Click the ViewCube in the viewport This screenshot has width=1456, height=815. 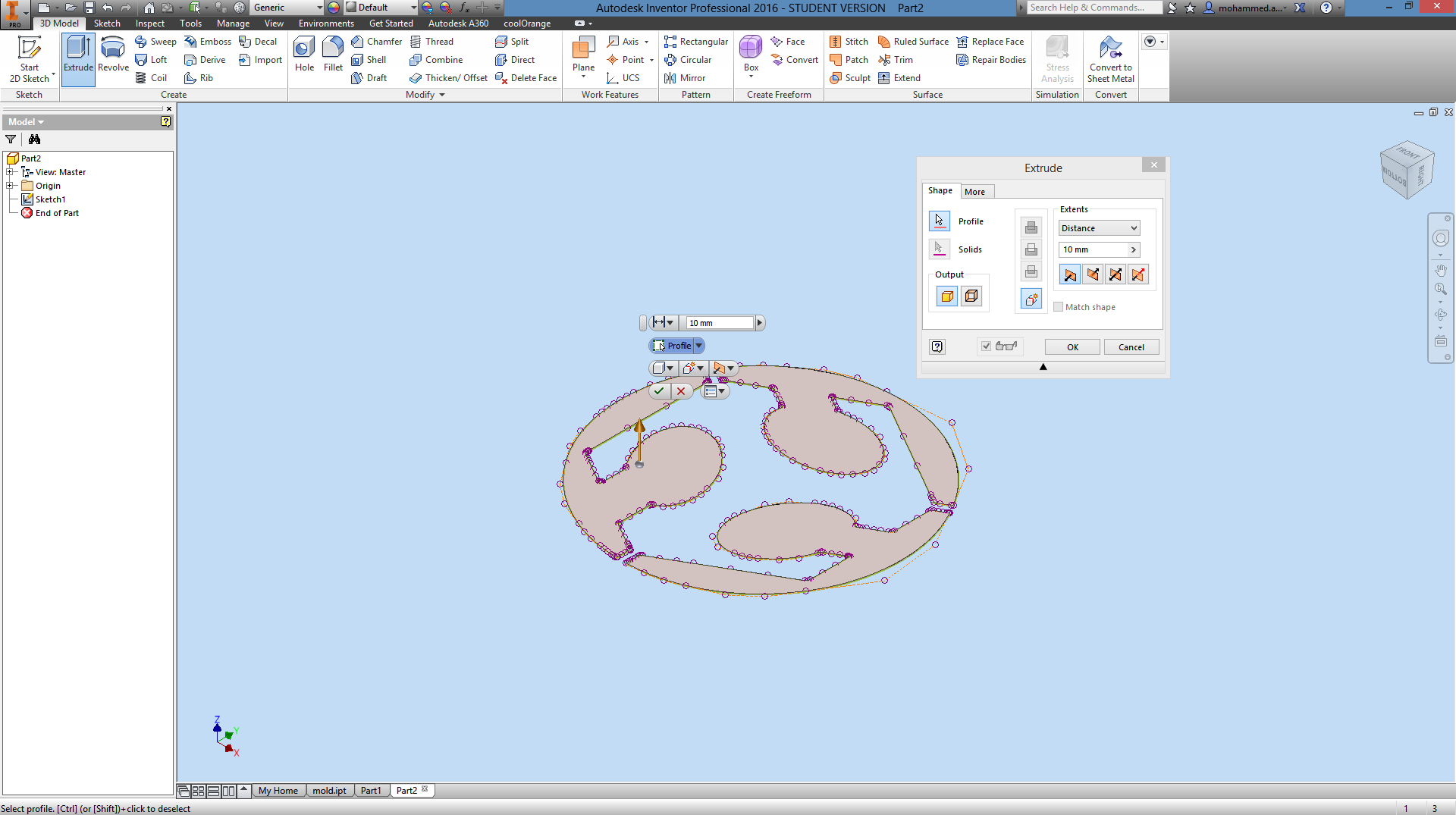point(1407,170)
